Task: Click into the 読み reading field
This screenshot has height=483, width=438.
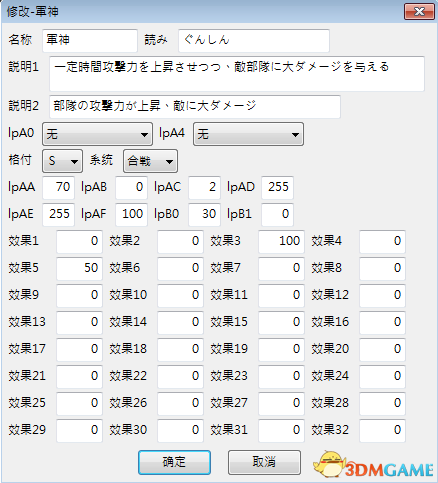Action: (x=254, y=41)
